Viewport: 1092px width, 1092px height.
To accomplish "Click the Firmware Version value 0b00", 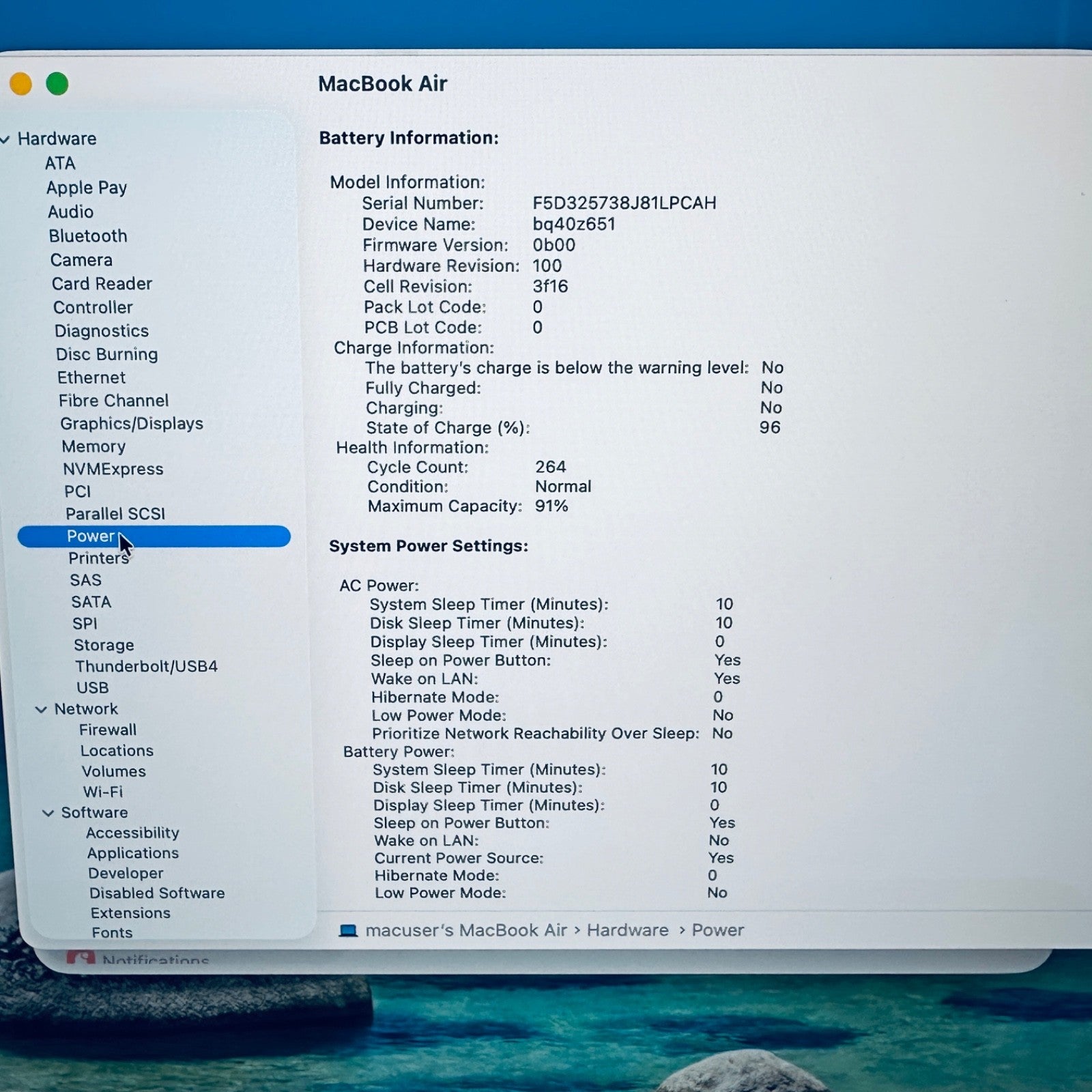I will pyautogui.click(x=554, y=244).
